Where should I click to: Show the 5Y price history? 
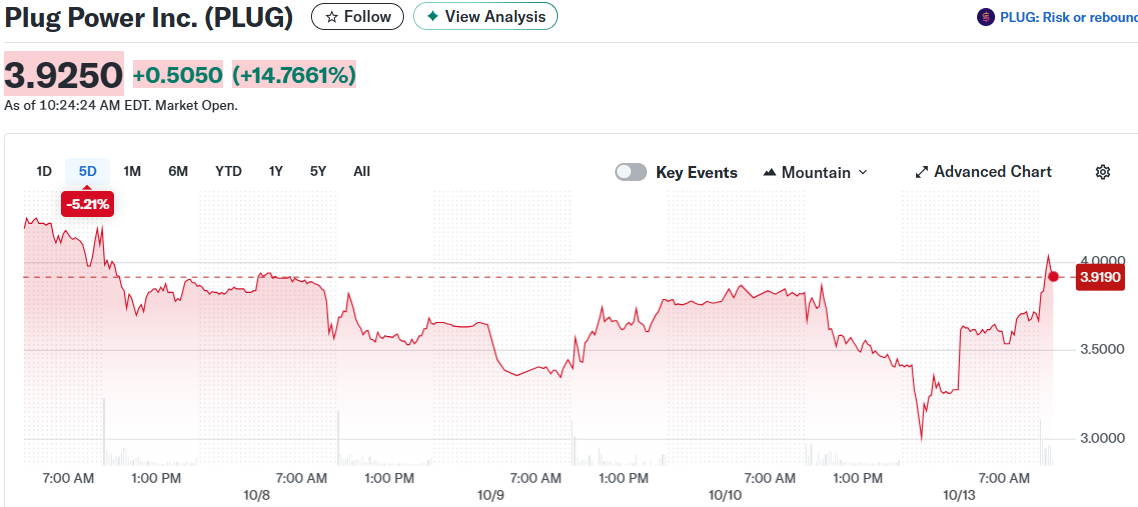pos(318,171)
